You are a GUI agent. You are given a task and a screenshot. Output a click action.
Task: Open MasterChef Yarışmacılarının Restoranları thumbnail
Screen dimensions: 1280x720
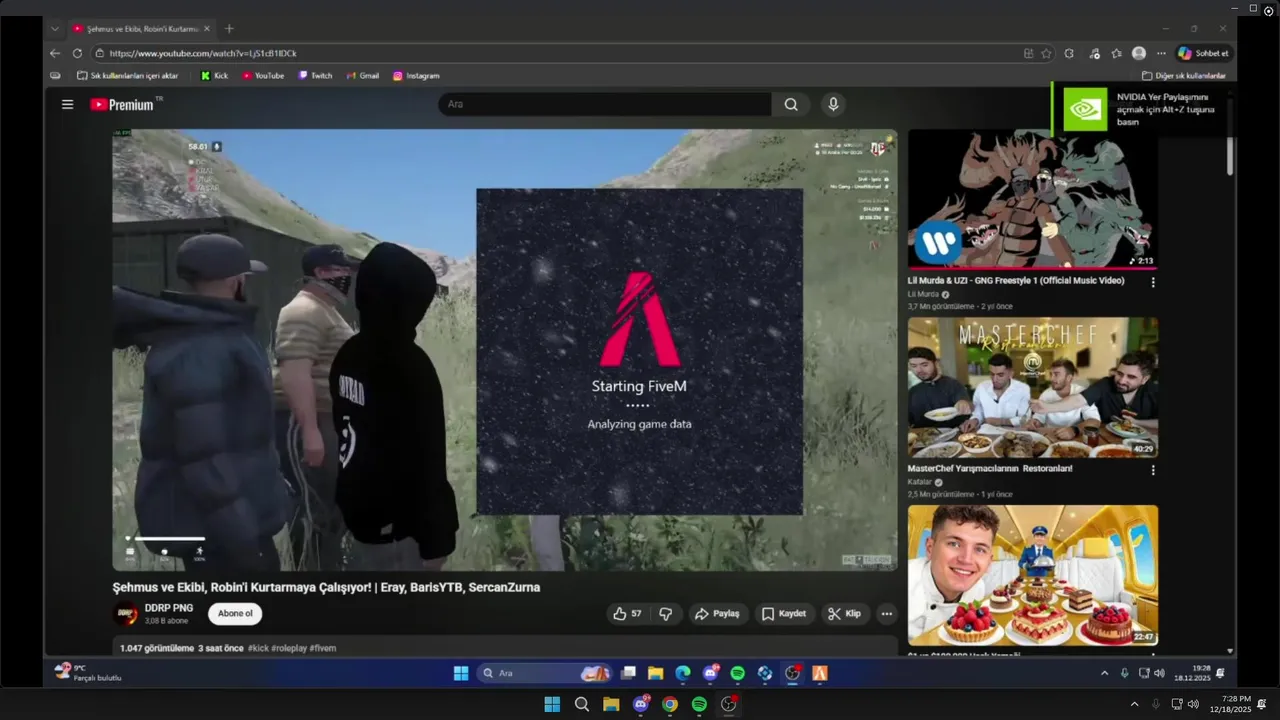click(1033, 388)
